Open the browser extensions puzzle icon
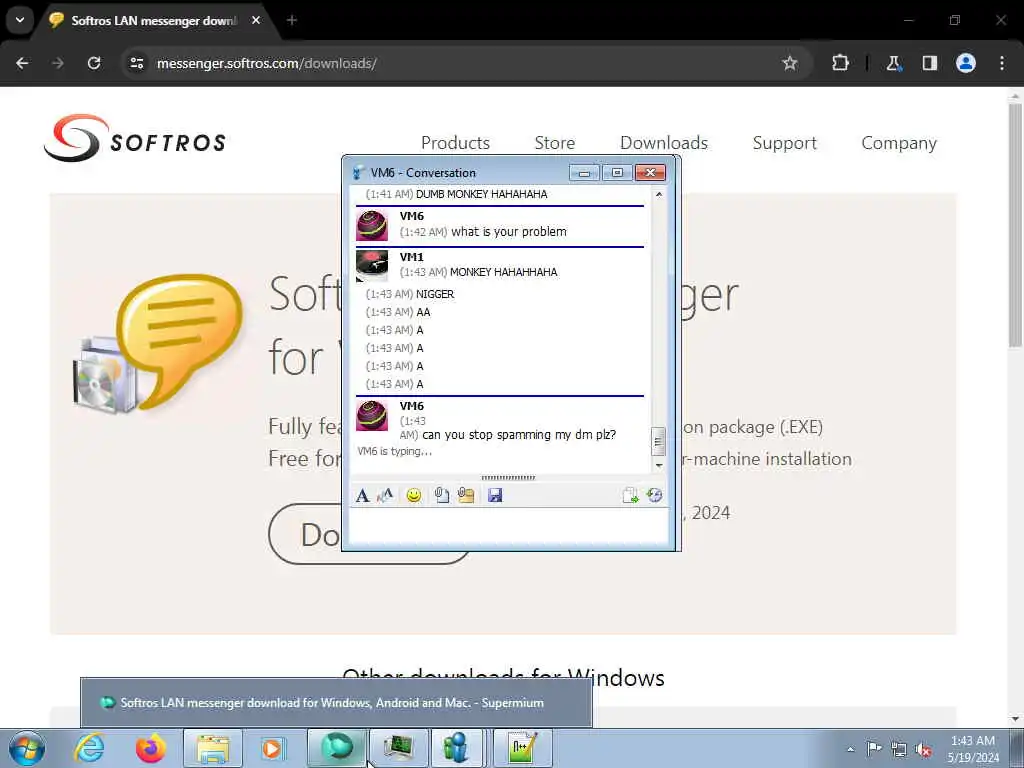Image resolution: width=1024 pixels, height=768 pixels. click(840, 63)
